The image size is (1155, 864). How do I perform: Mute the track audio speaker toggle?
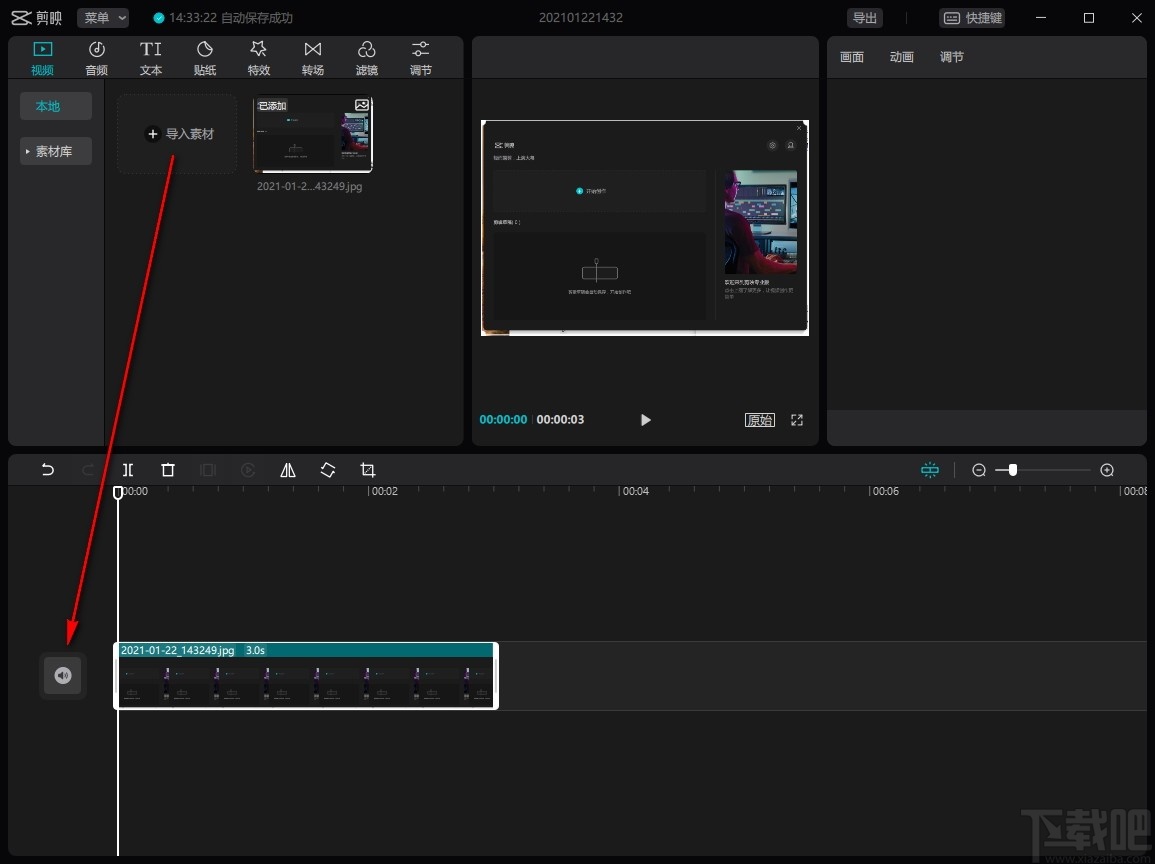tap(63, 676)
